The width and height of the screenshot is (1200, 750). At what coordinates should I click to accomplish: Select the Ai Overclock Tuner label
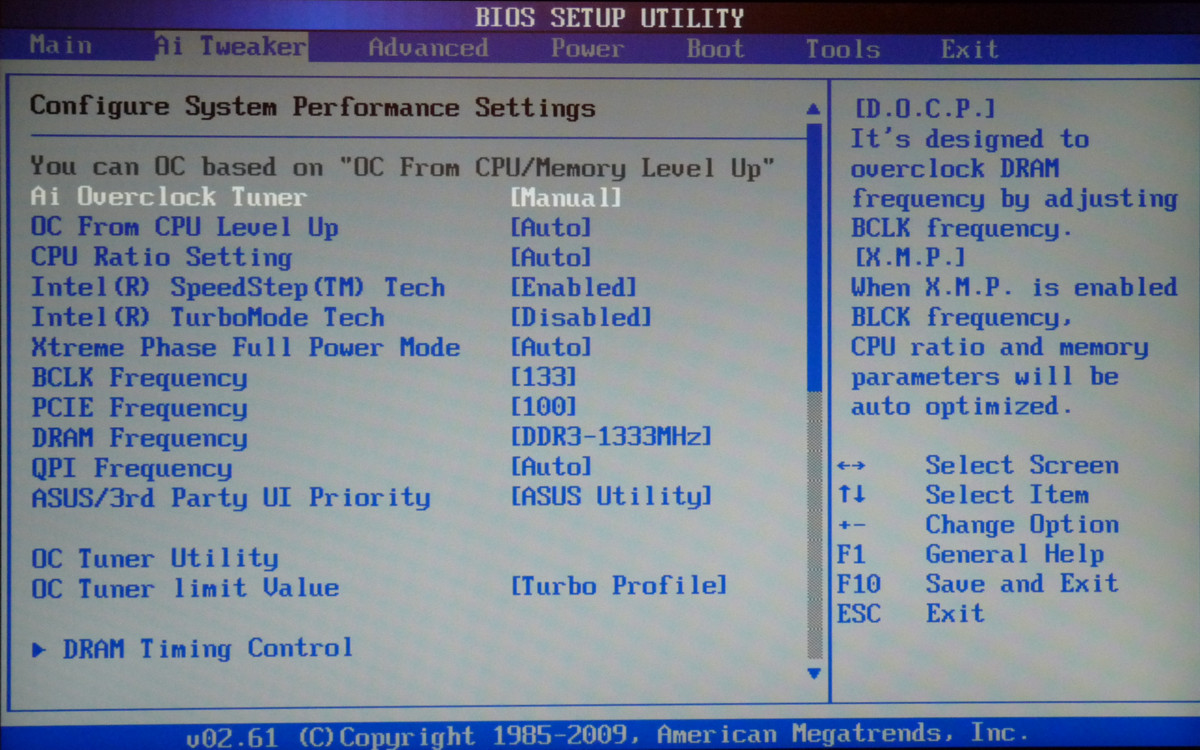[x=168, y=197]
